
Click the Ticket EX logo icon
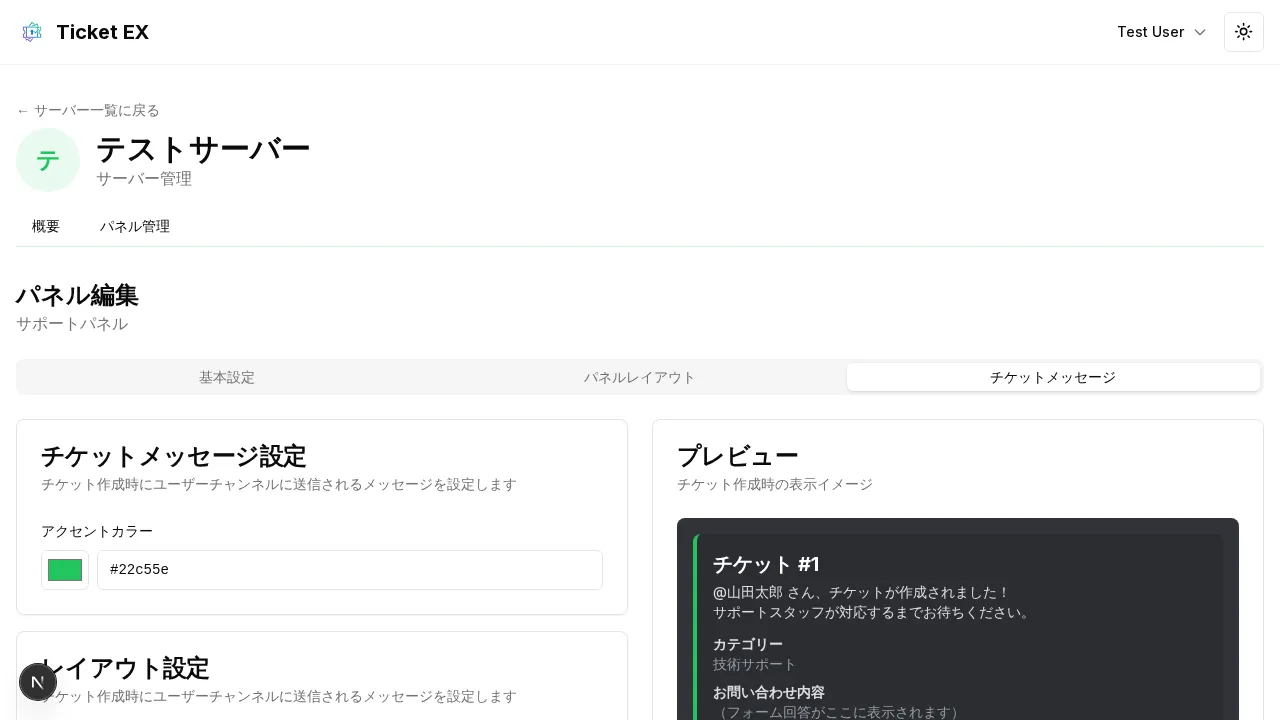pos(32,32)
